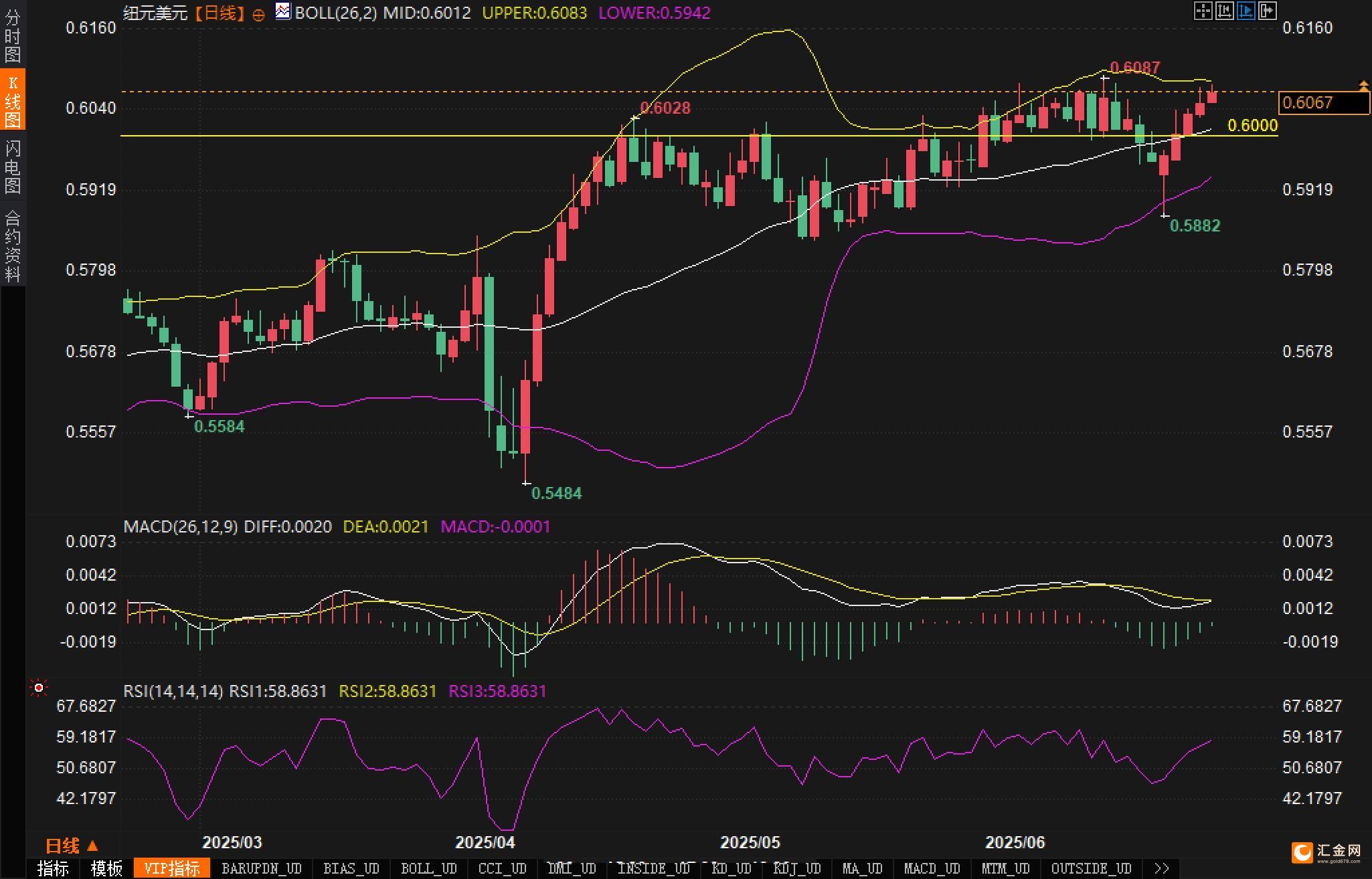The width and height of the screenshot is (1372, 879).
Task: Click the red sun alert icon near RSI
Action: pos(39,688)
